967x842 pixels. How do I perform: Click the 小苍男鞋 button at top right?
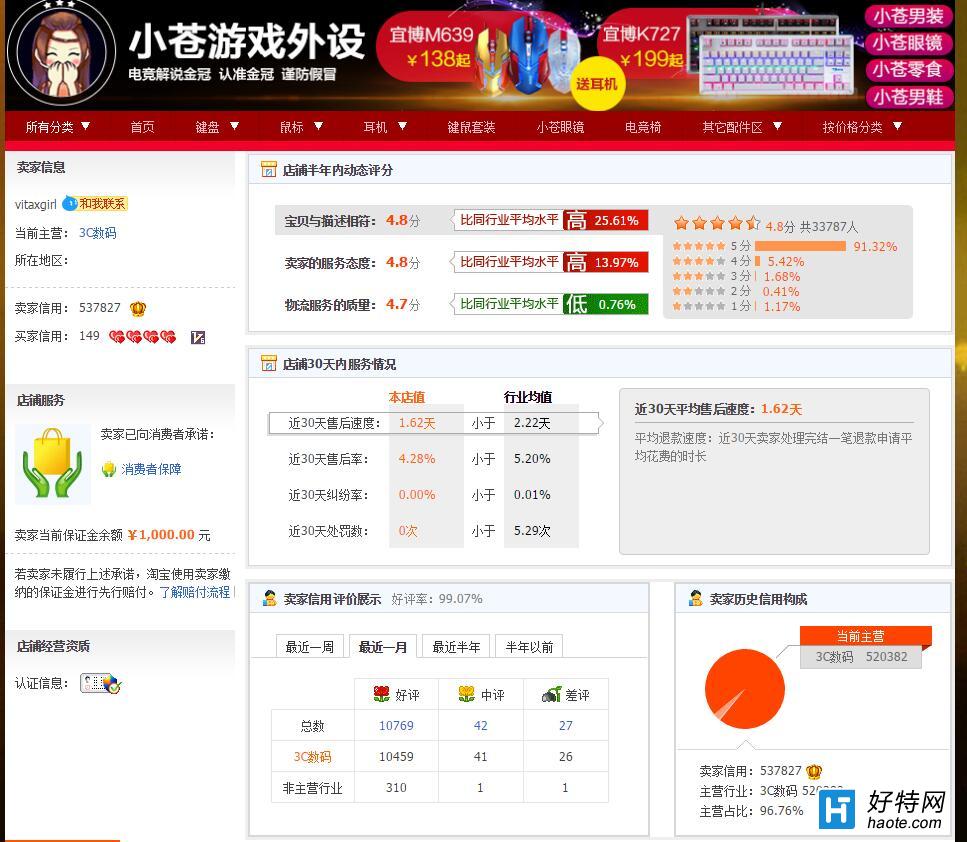[x=908, y=96]
